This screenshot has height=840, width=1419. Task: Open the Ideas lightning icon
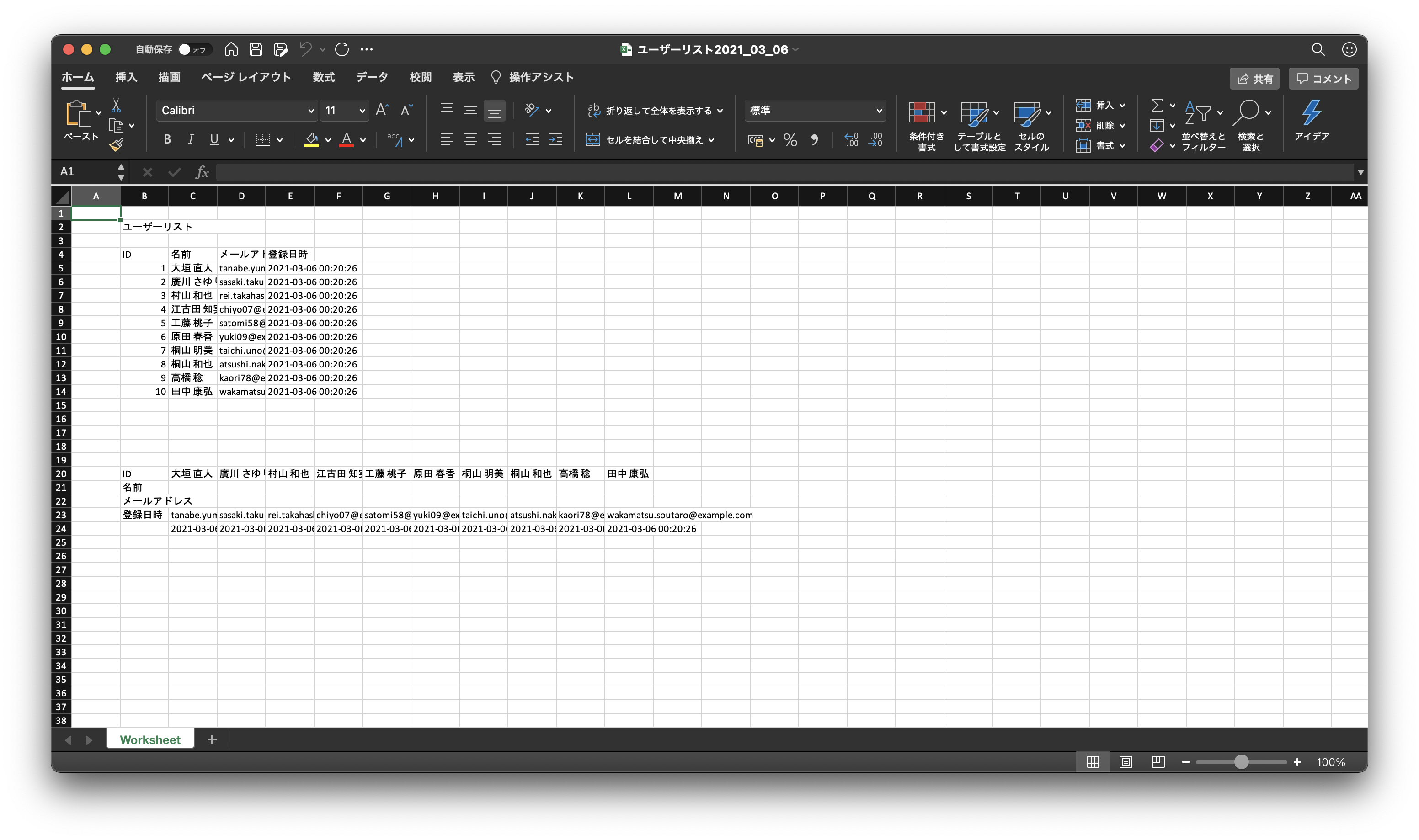[x=1312, y=120]
